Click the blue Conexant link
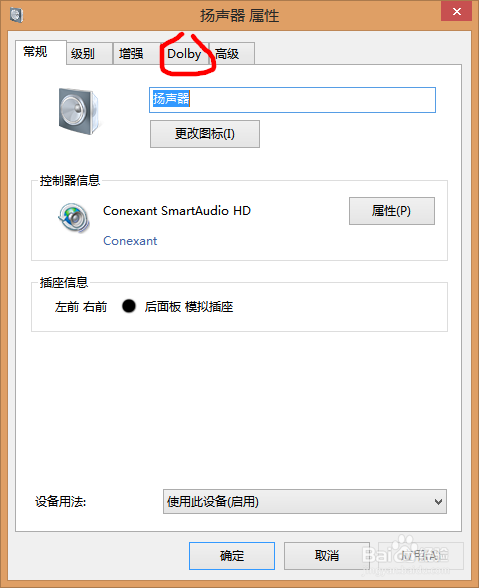The width and height of the screenshot is (479, 588). click(130, 241)
